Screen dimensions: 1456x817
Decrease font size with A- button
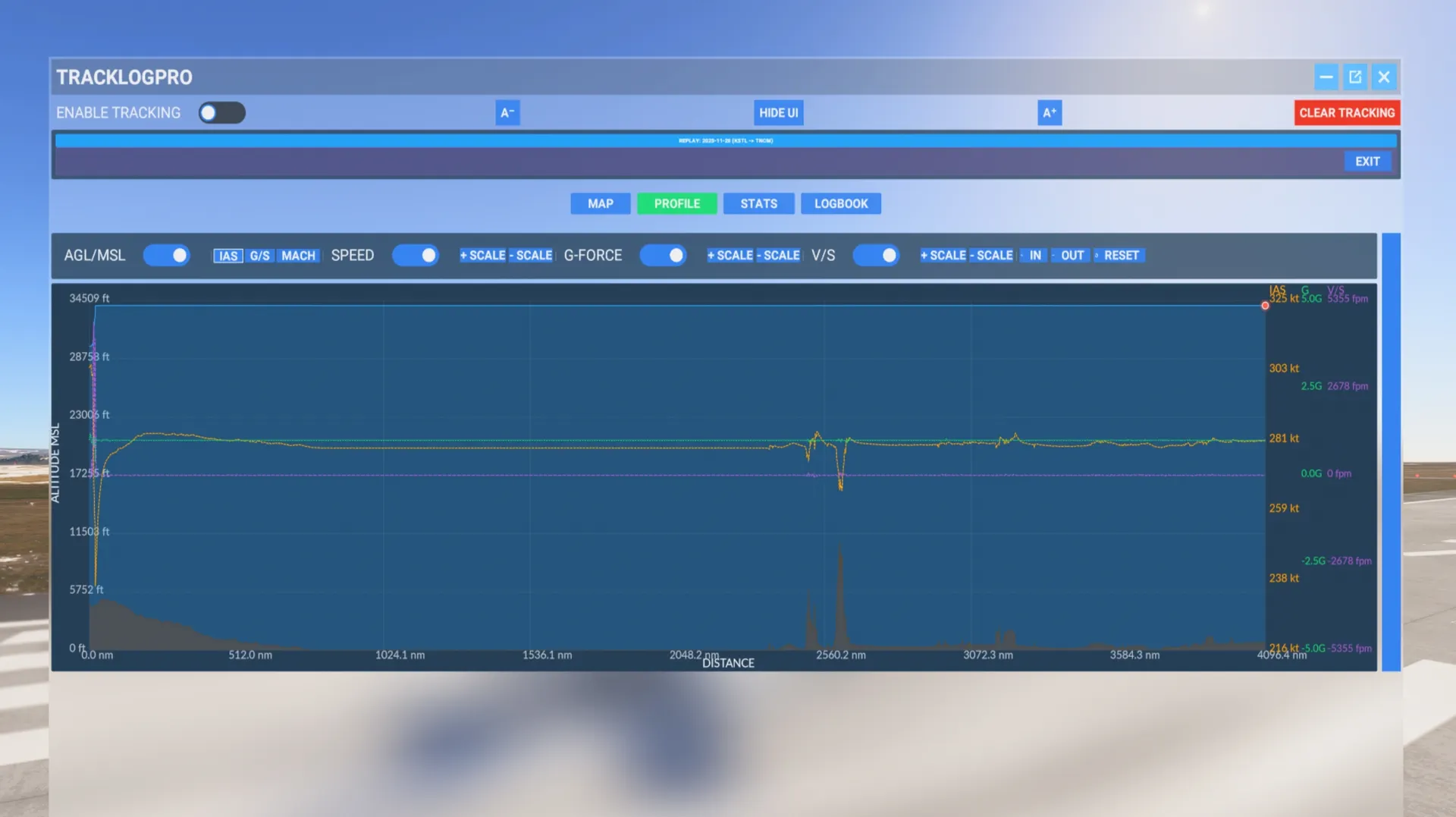tap(507, 113)
